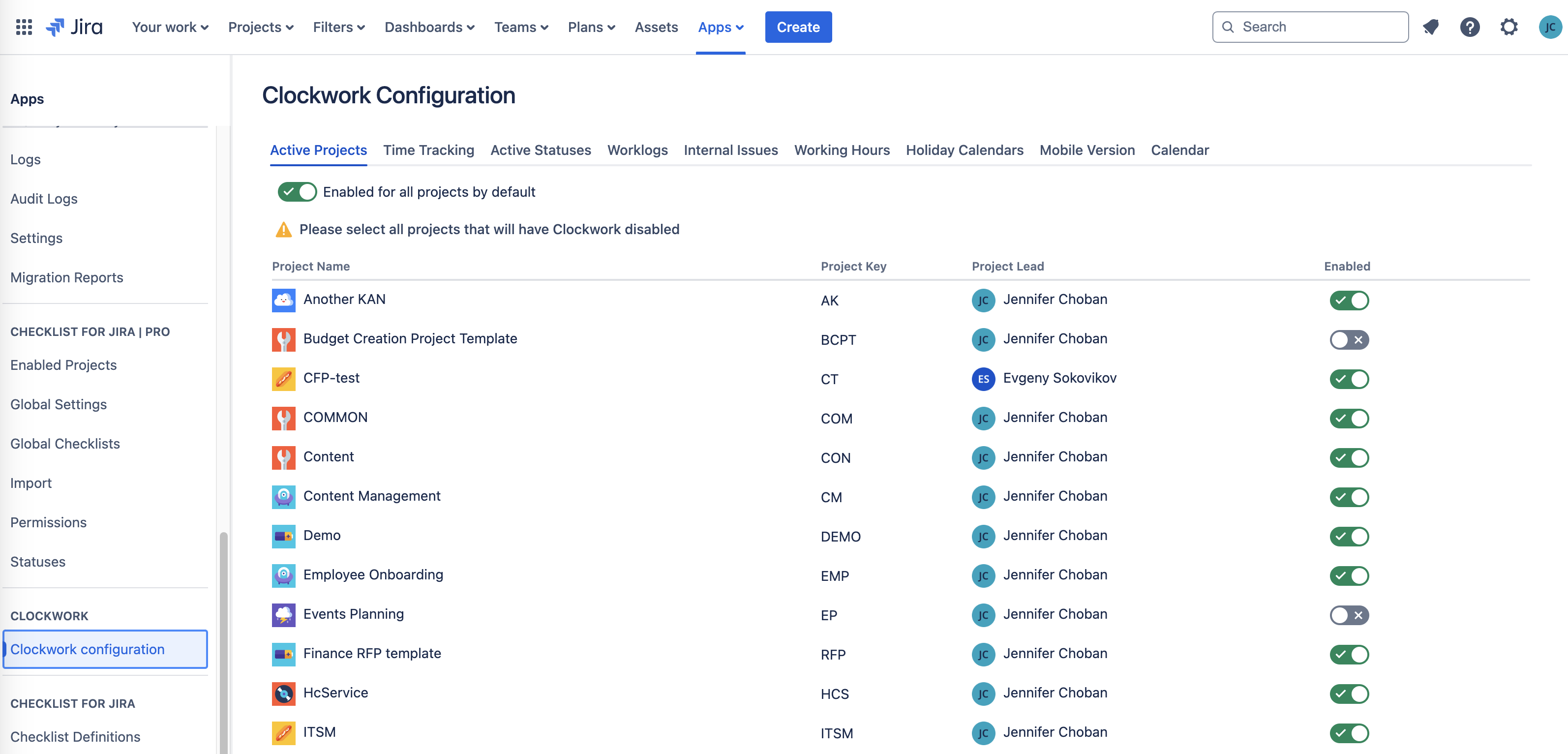This screenshot has width=1568, height=754.
Task: Click the Another KAN project icon
Action: (x=284, y=300)
